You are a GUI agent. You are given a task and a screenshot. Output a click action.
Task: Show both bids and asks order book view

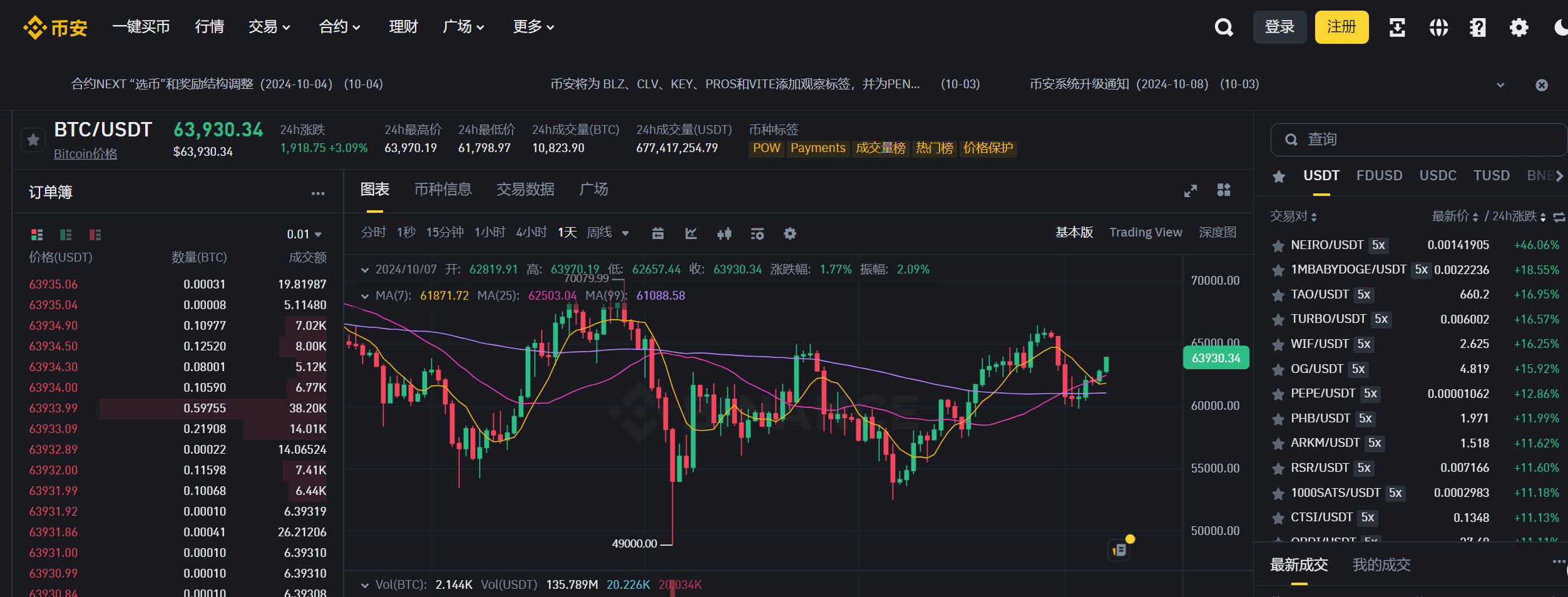pyautogui.click(x=37, y=235)
